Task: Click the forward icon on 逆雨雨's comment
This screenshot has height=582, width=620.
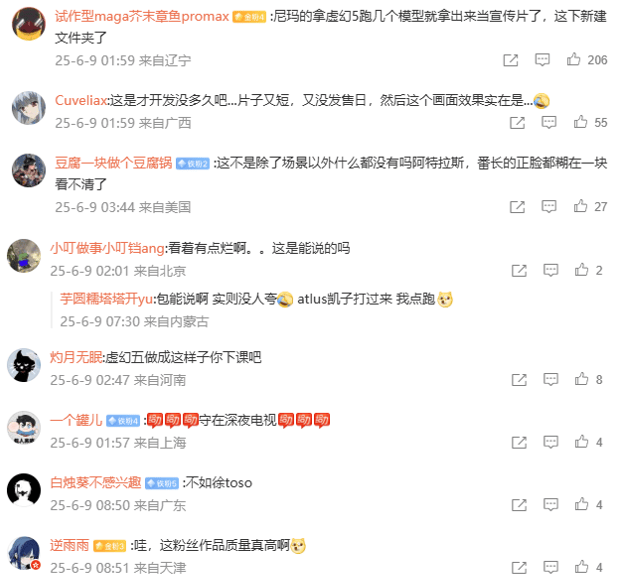Action: tap(518, 568)
